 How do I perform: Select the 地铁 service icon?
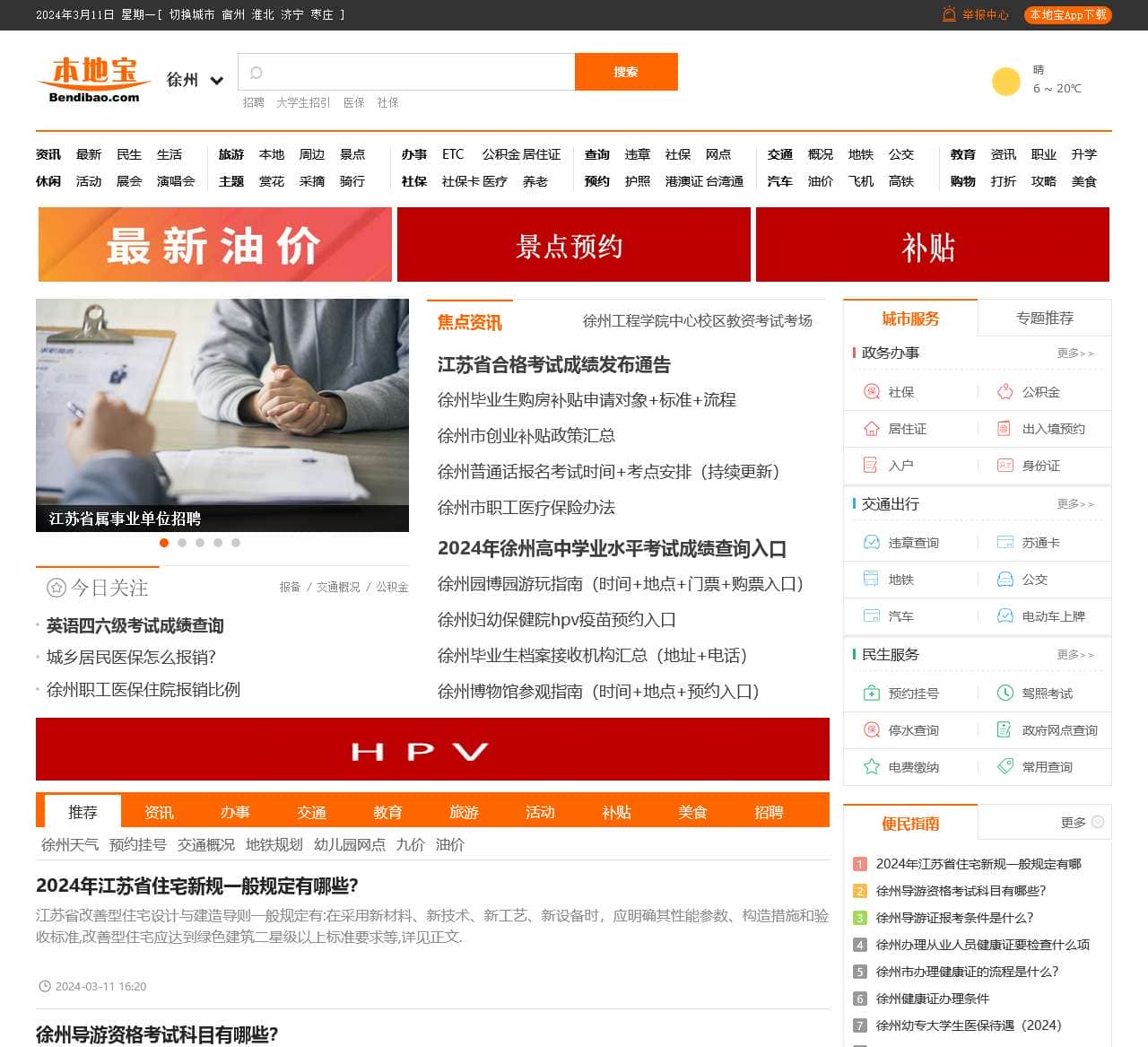(x=871, y=580)
